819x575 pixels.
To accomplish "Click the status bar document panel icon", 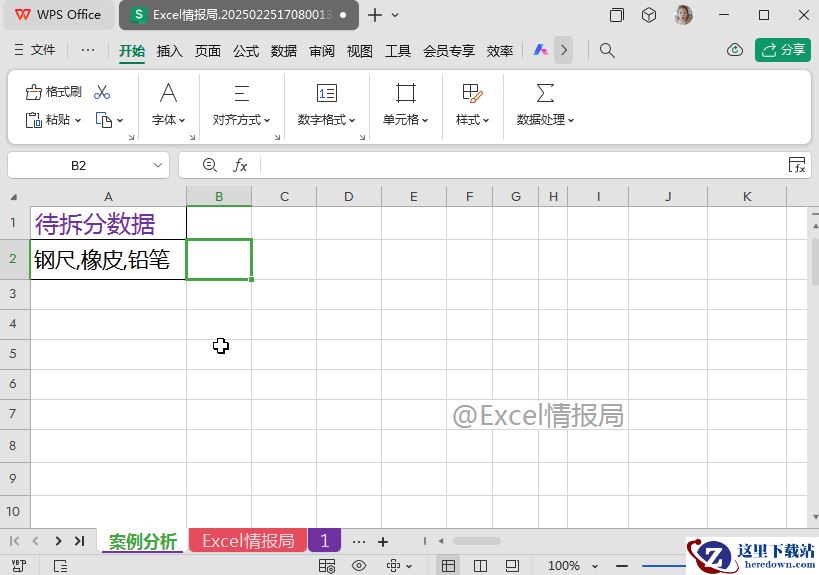I will [61, 566].
